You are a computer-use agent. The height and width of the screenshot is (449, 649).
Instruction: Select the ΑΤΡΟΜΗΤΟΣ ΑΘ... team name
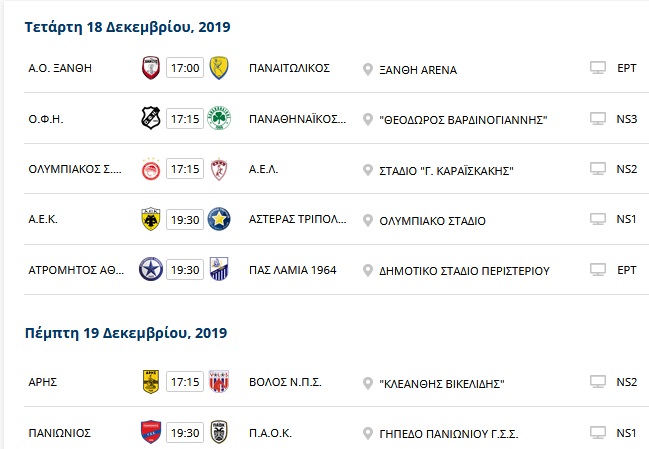76,270
